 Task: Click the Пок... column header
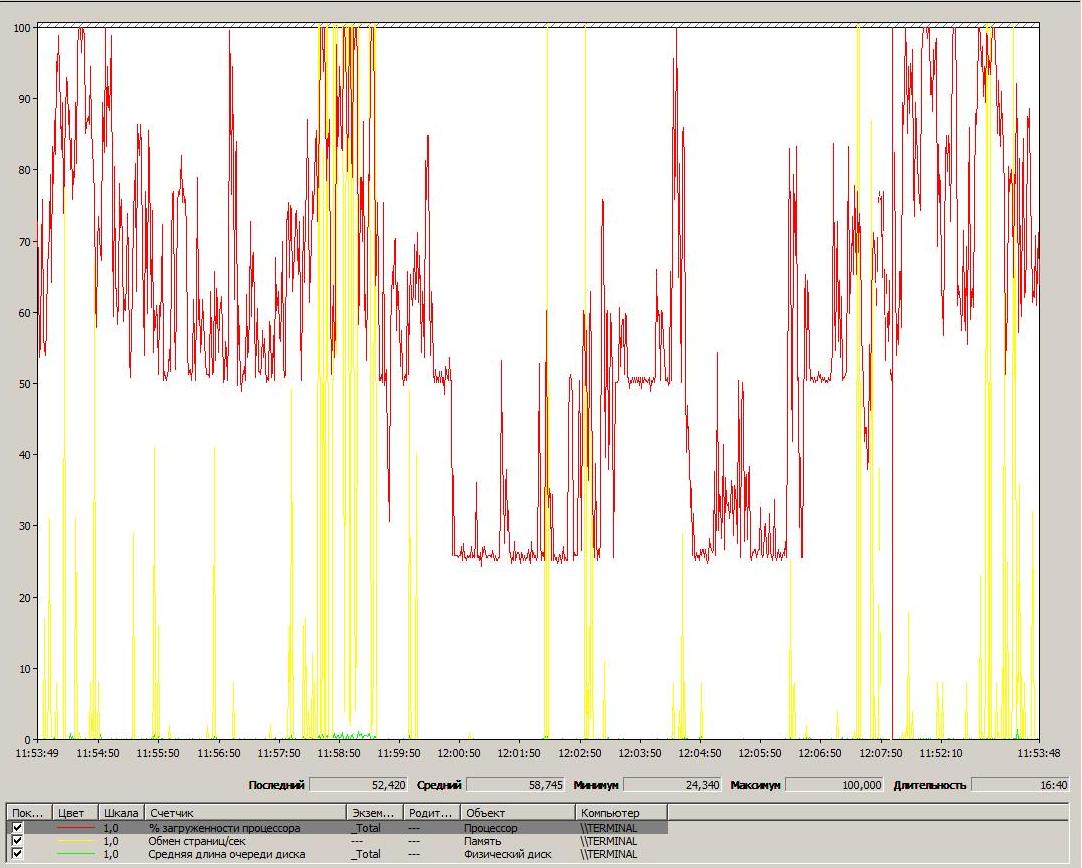[29, 813]
